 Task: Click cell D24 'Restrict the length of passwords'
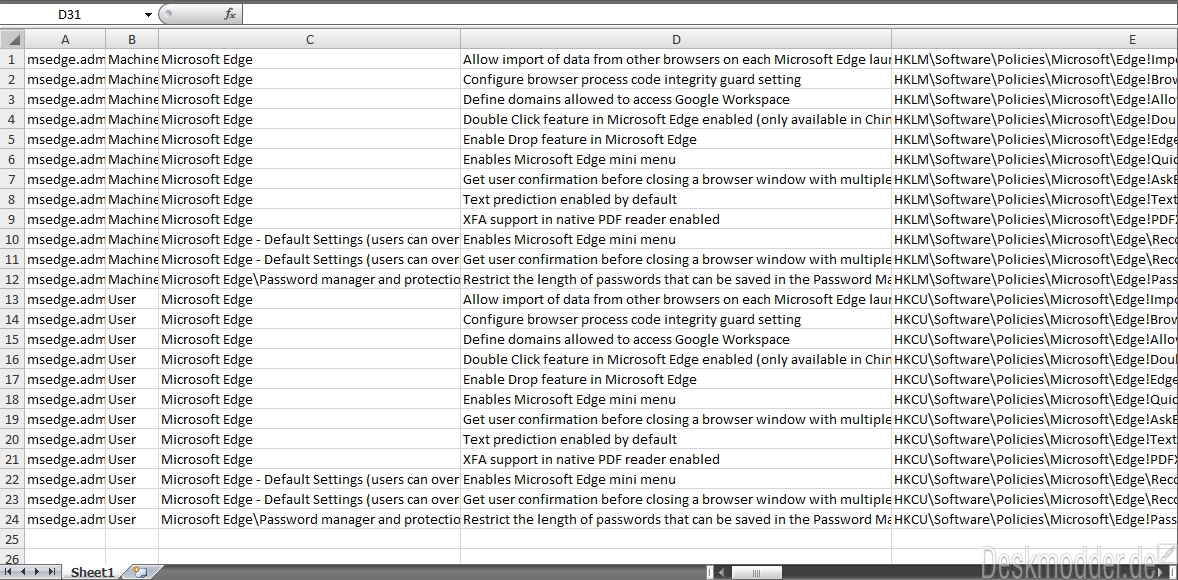coord(676,519)
